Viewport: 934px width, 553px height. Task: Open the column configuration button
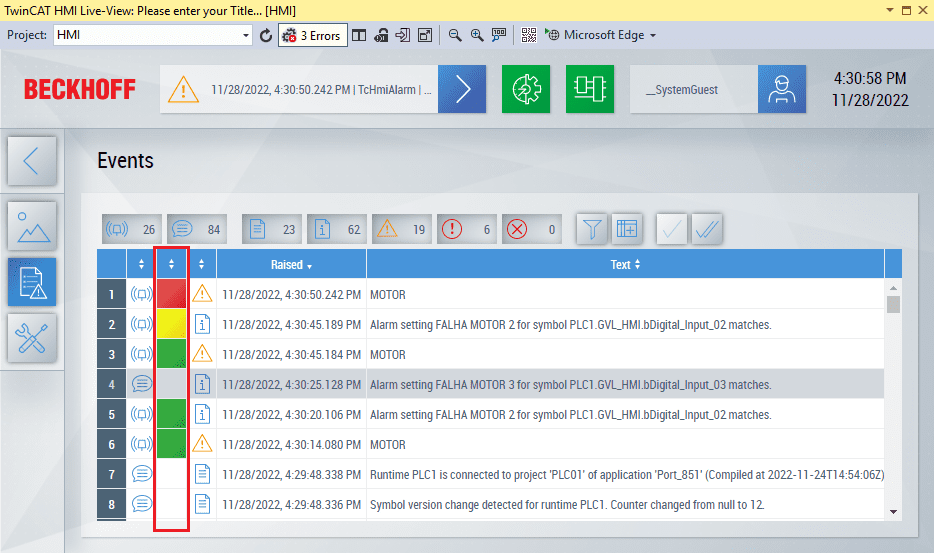627,229
